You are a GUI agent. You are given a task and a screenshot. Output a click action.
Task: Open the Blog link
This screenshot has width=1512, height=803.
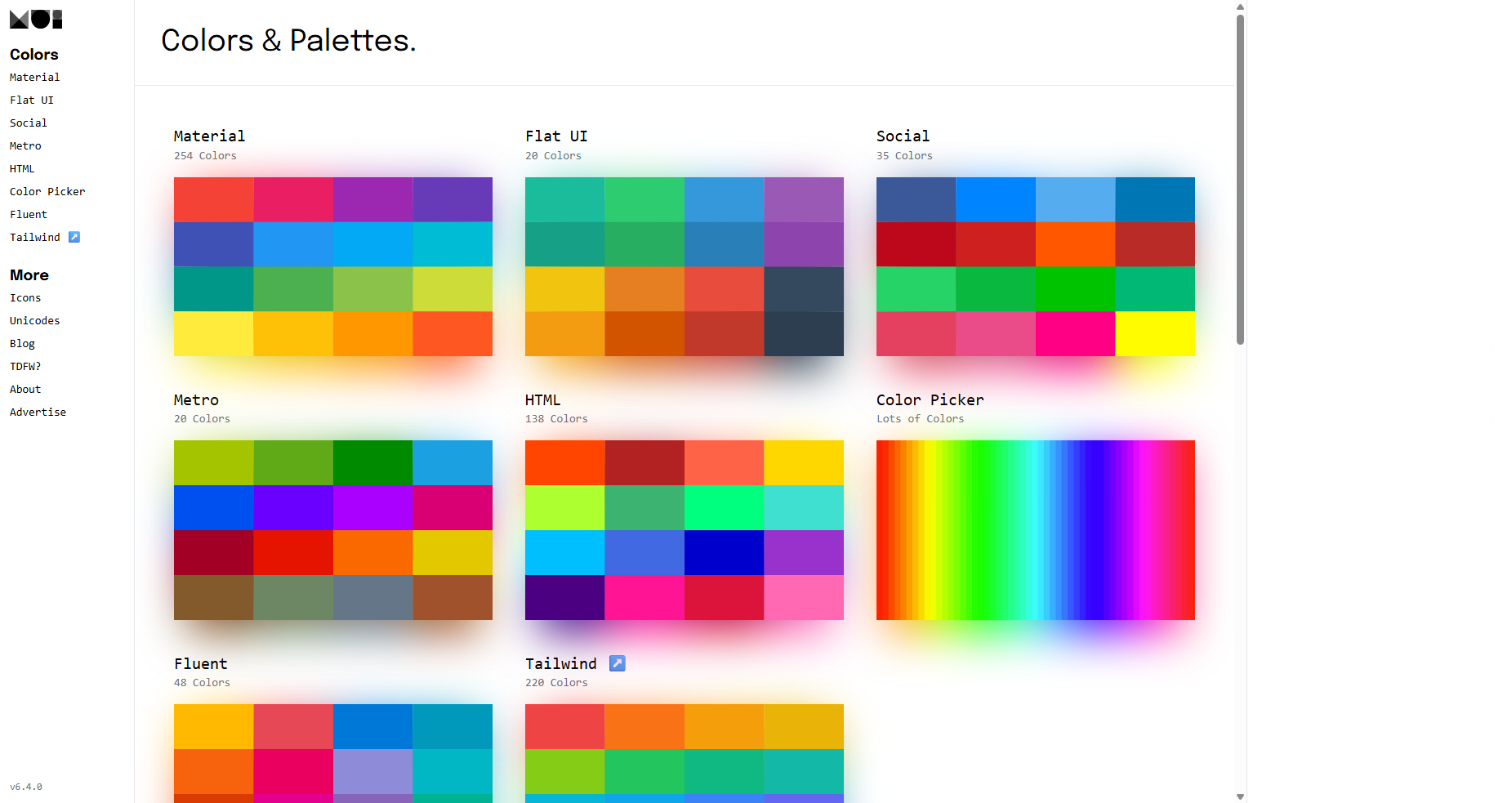pos(22,343)
